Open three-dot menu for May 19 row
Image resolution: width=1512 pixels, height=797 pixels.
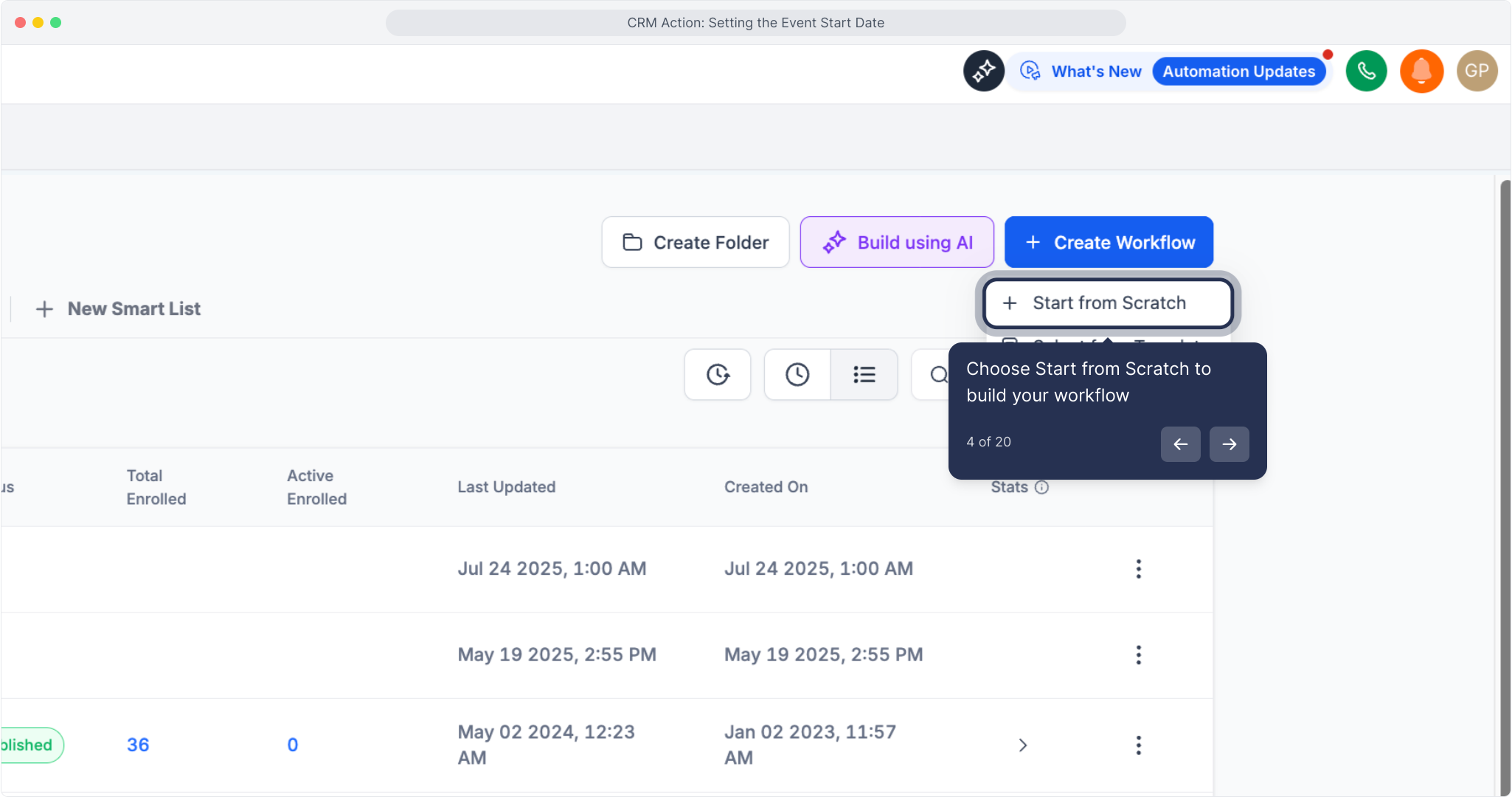(1138, 655)
